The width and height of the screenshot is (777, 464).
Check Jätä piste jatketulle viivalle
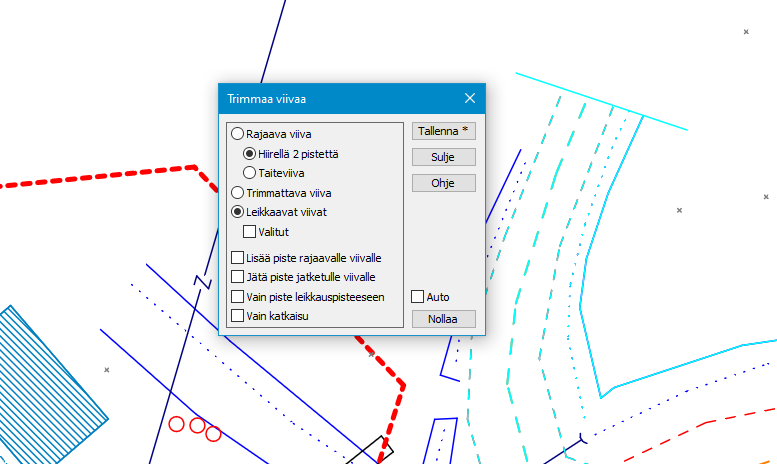click(237, 277)
